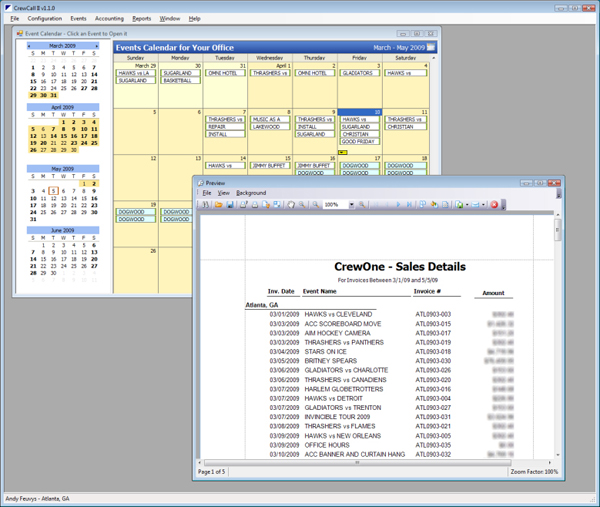This screenshot has width=600, height=507.
Task: Open the dropdown arrow next to Export icon
Action: 467,205
